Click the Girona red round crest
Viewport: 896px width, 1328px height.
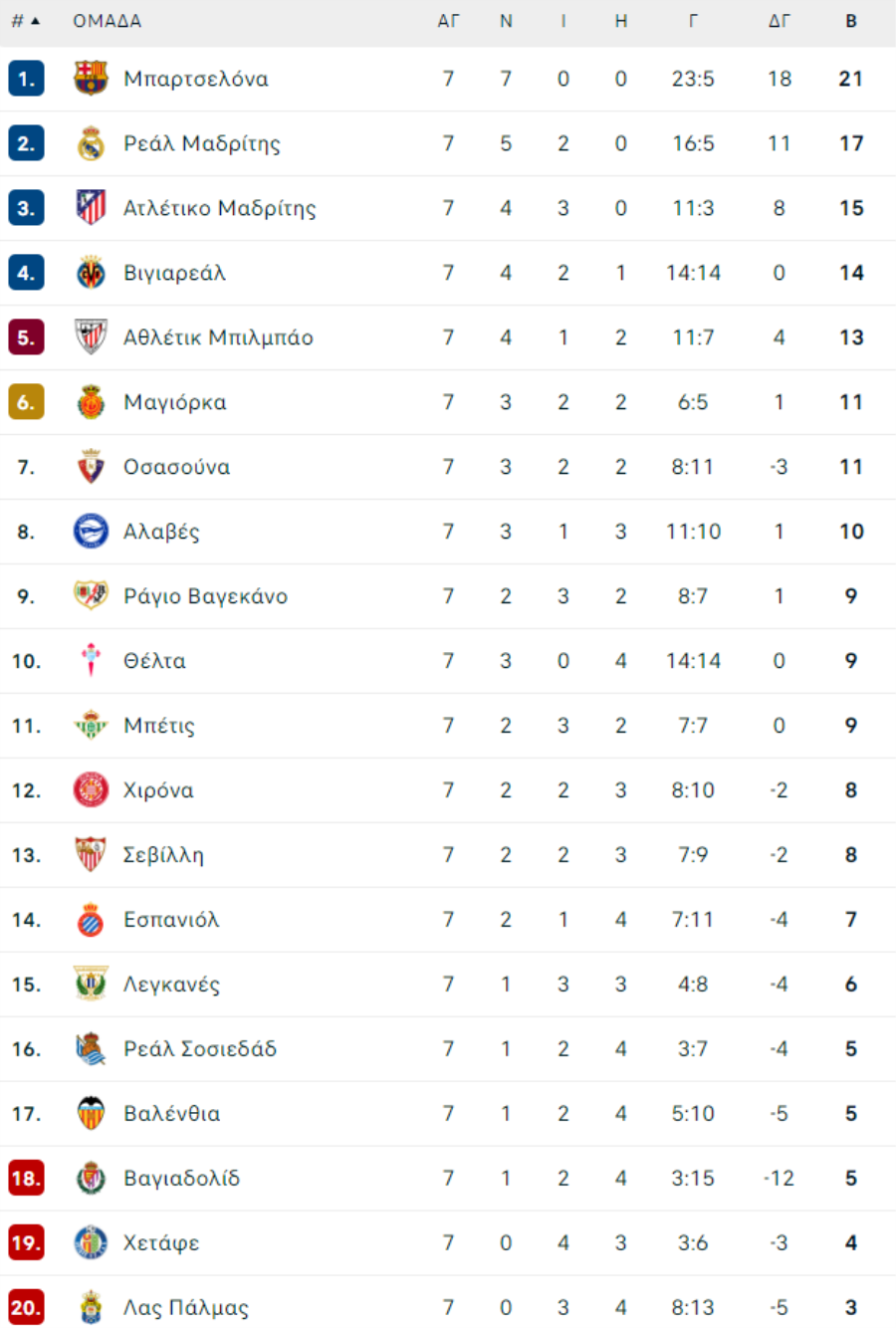(91, 790)
